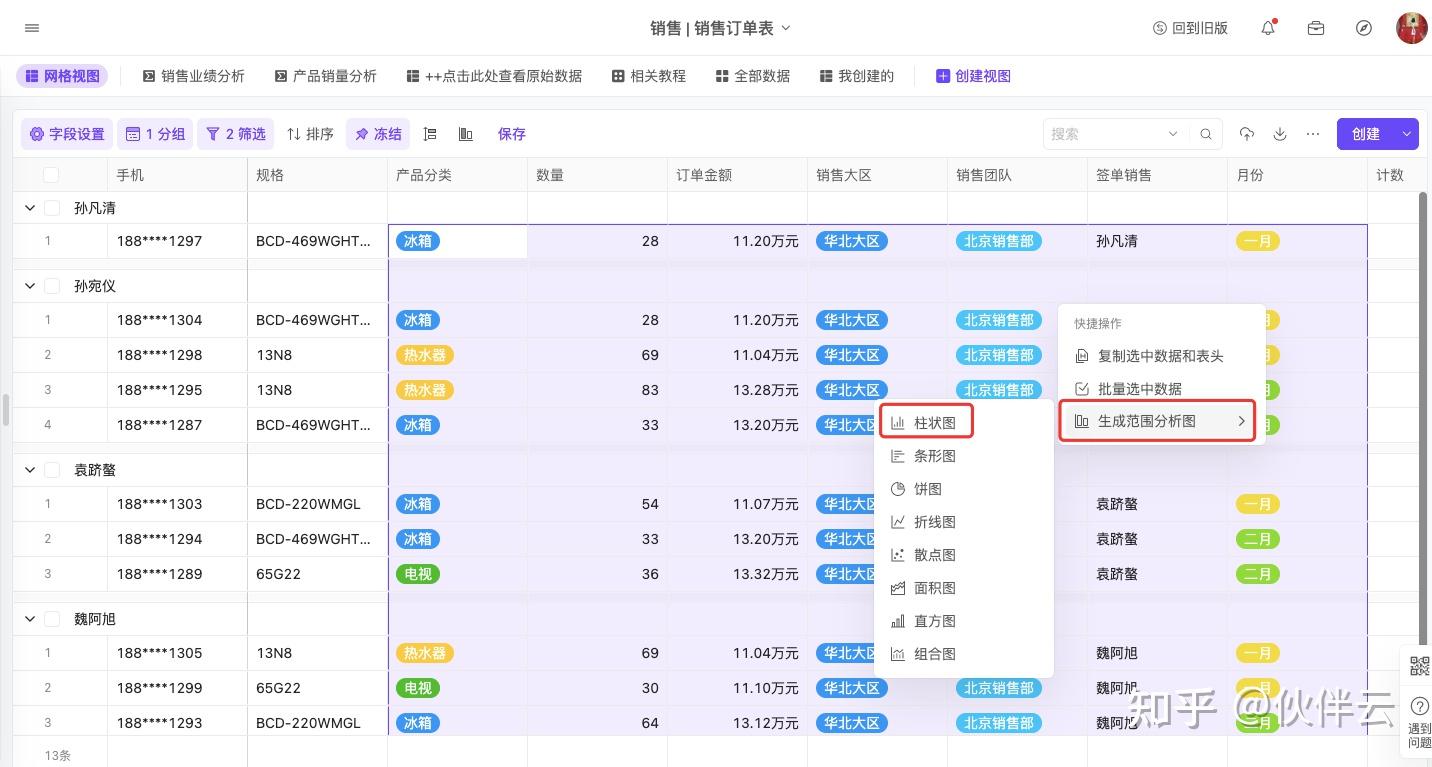Click the search magnifier icon
The image size is (1432, 767).
tap(1207, 134)
